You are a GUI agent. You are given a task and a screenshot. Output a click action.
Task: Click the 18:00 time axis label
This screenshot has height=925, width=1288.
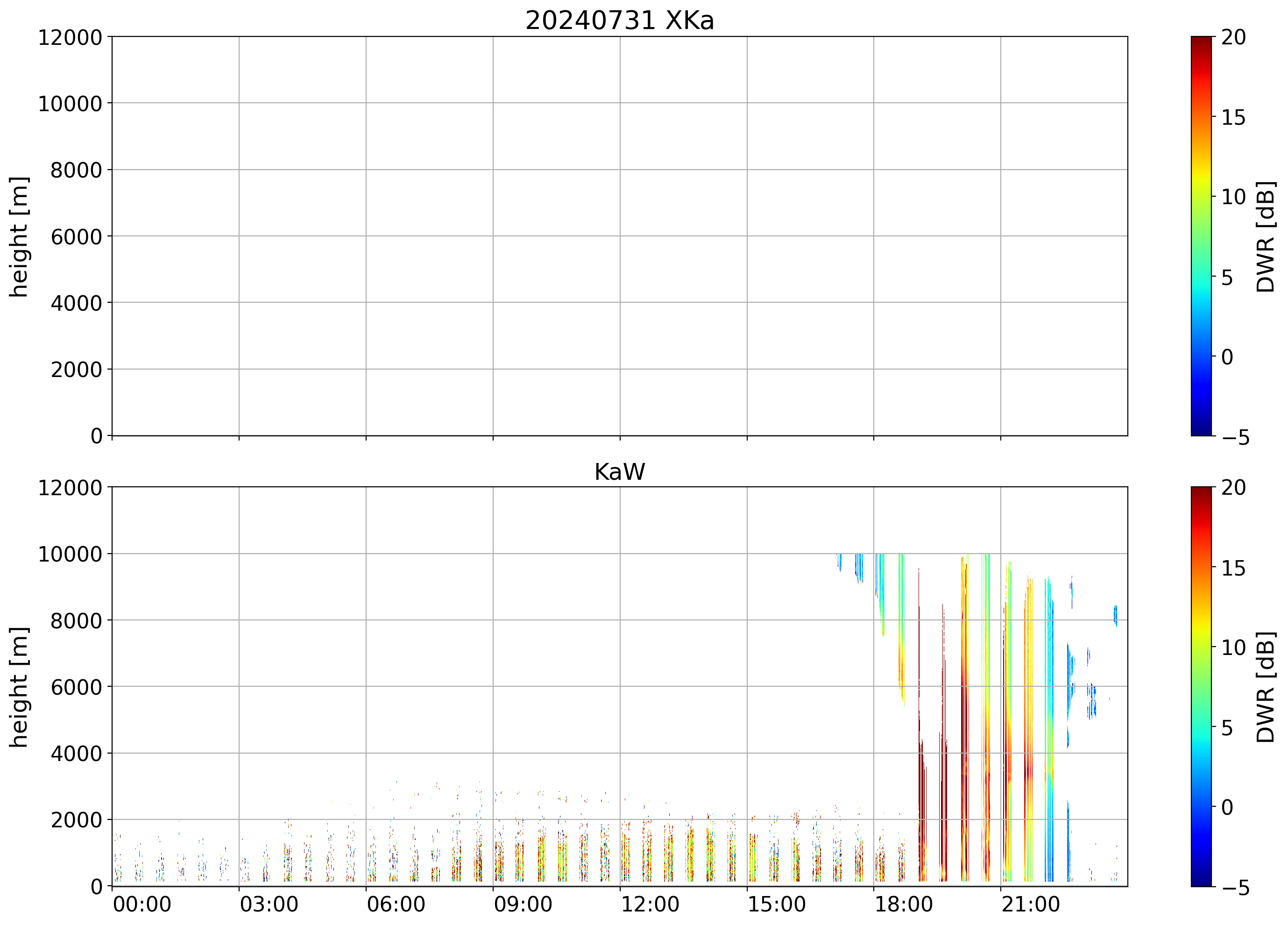(903, 904)
